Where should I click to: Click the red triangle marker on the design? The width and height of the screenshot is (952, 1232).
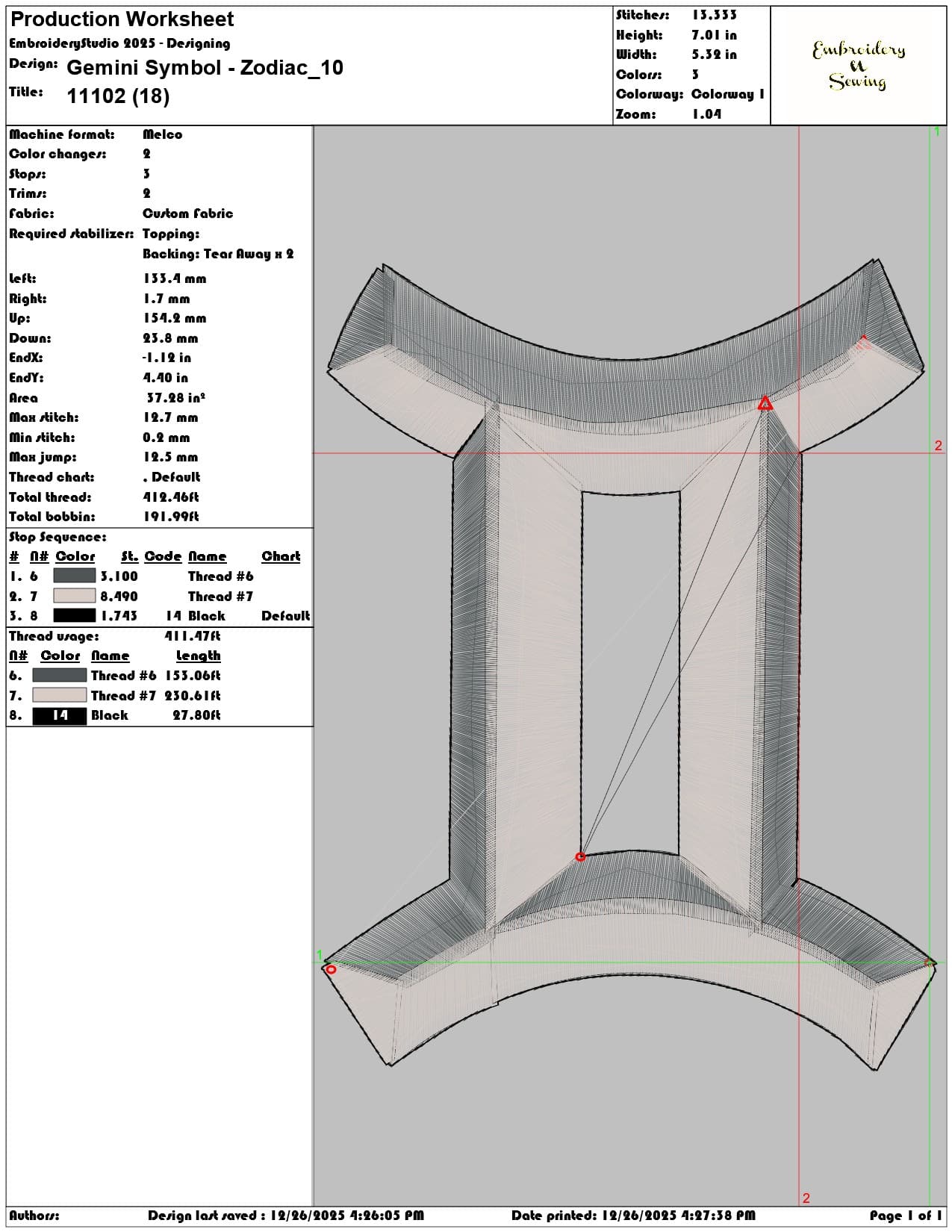pyautogui.click(x=765, y=404)
